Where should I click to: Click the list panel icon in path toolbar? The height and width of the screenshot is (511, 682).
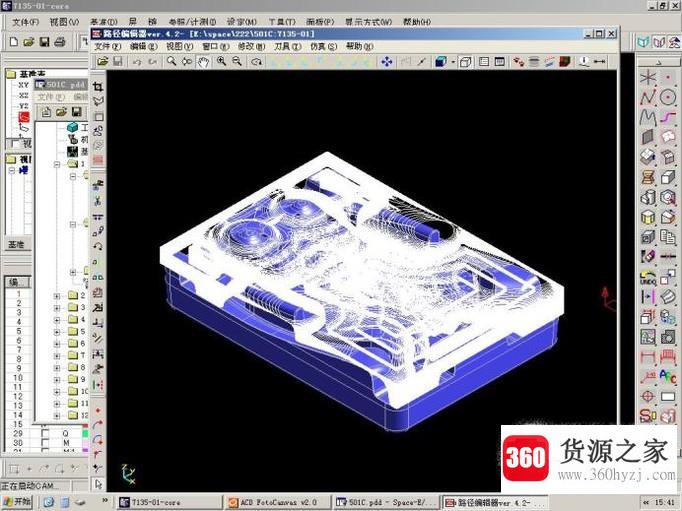tap(484, 62)
